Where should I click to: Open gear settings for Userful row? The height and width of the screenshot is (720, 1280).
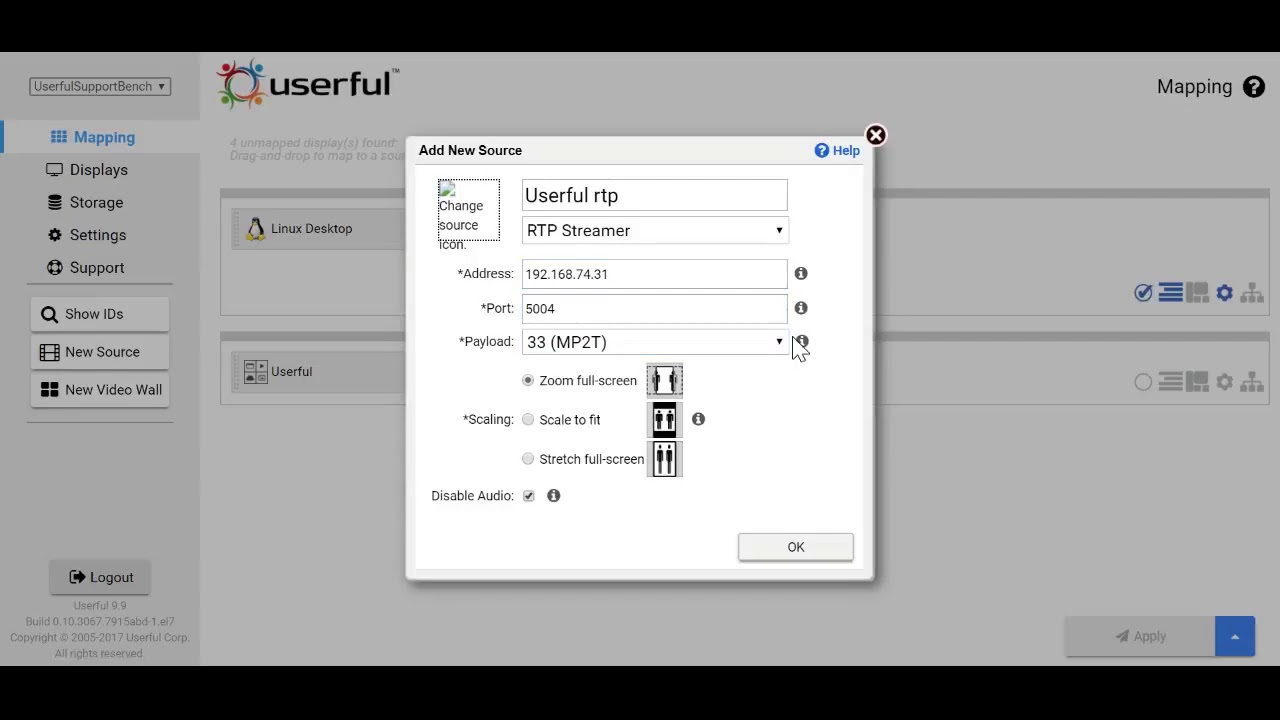pyautogui.click(x=1225, y=382)
